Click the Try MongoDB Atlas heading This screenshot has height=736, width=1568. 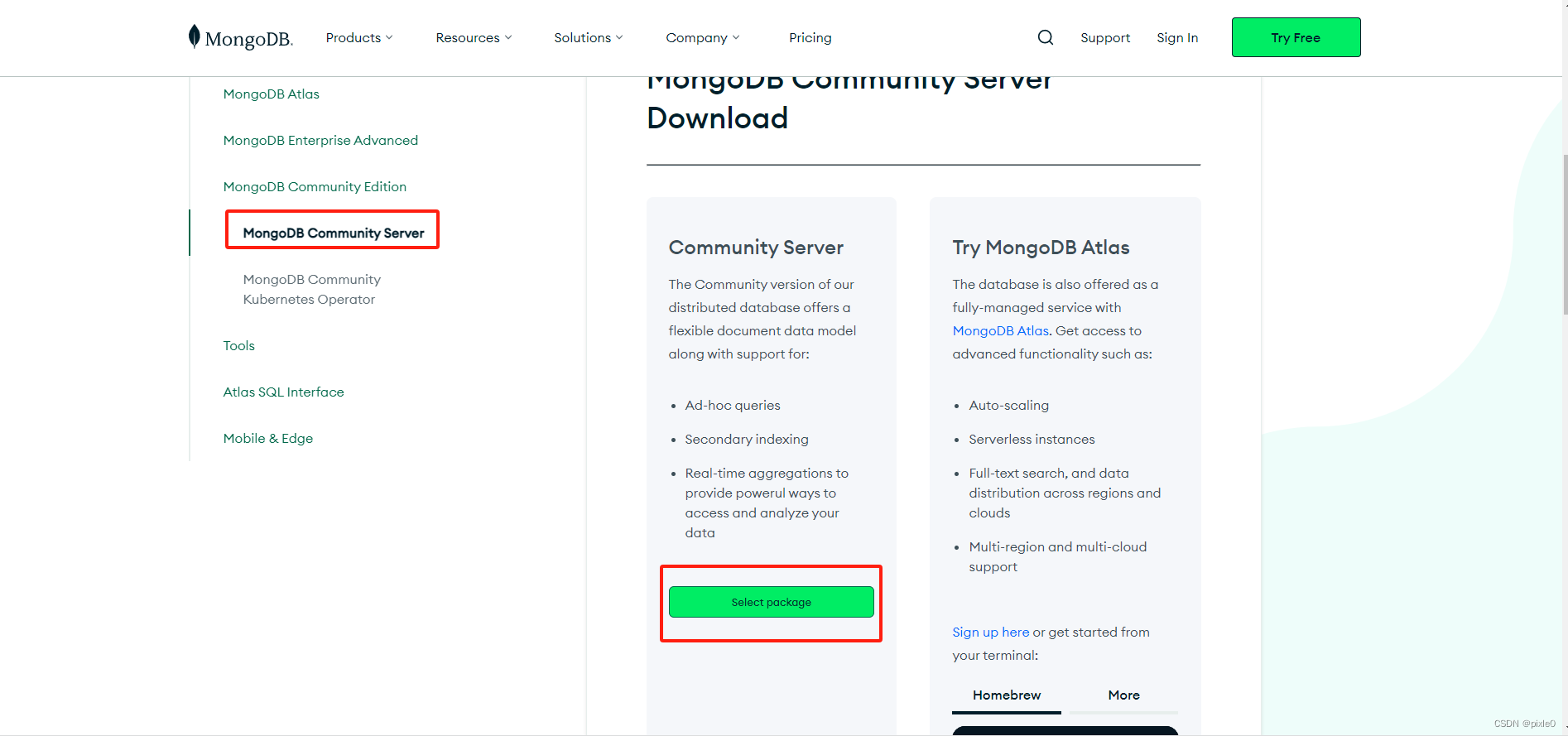1041,248
